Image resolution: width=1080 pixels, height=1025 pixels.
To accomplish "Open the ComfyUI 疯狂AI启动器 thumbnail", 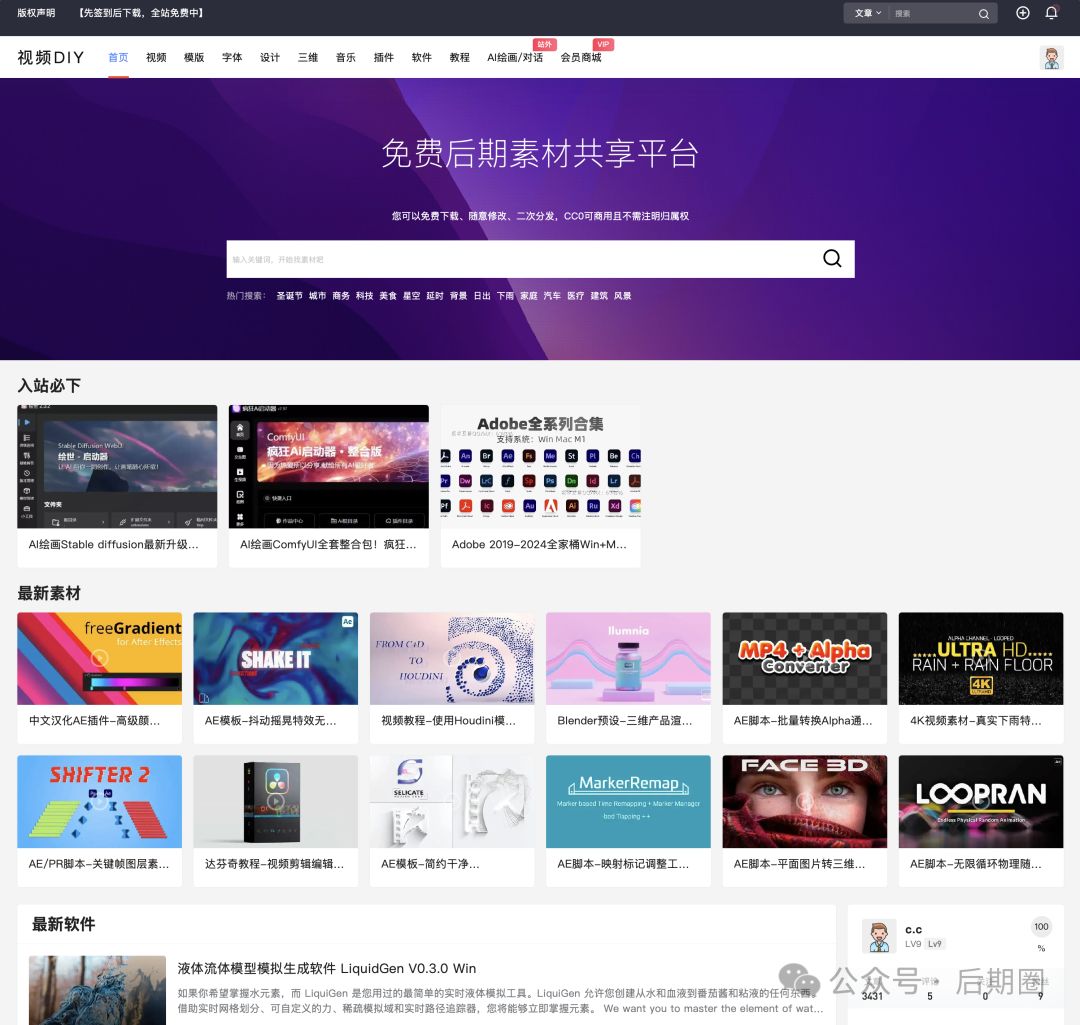I will point(329,466).
